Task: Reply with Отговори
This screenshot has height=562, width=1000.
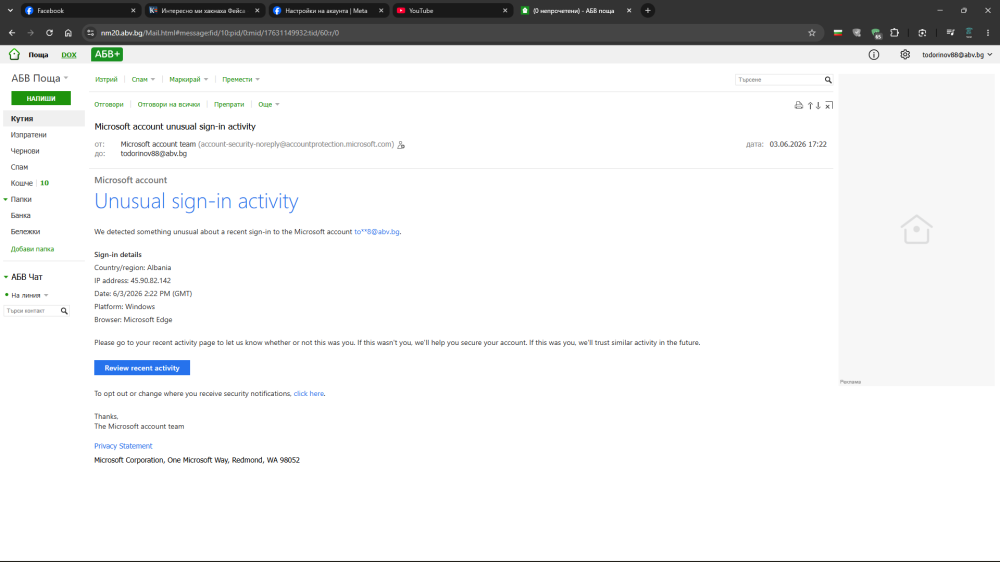Action: (108, 104)
